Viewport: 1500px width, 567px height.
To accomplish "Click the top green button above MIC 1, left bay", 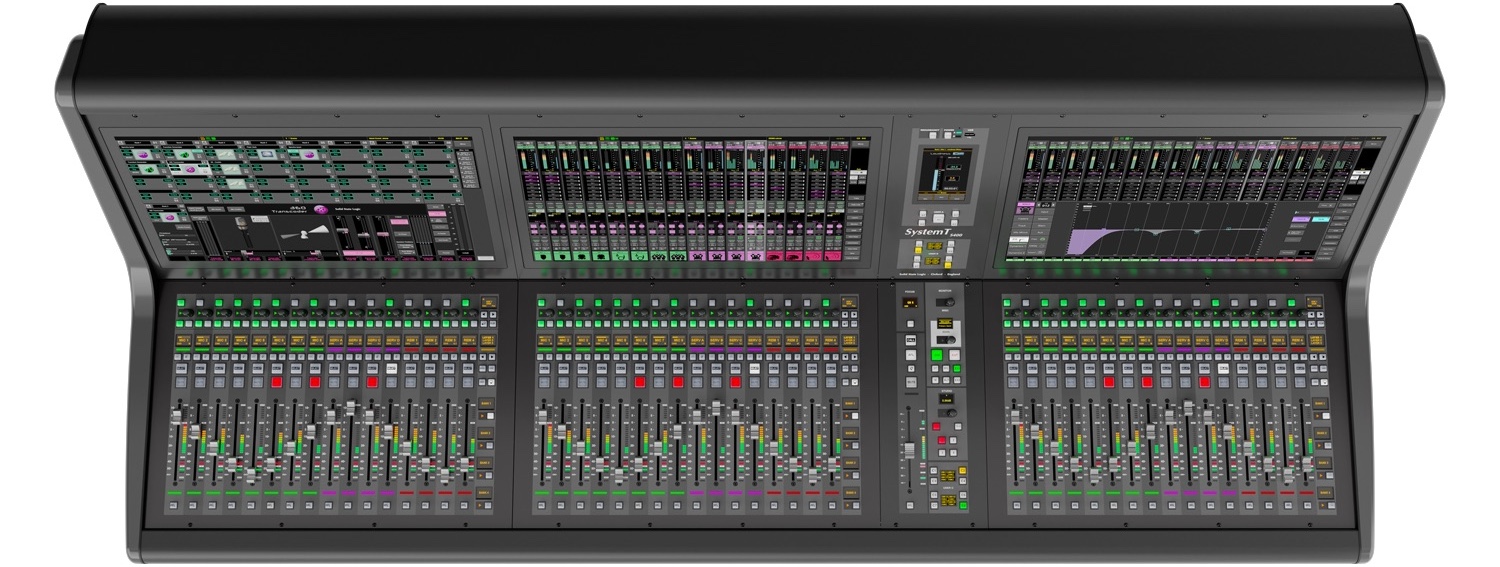I will 181,302.
